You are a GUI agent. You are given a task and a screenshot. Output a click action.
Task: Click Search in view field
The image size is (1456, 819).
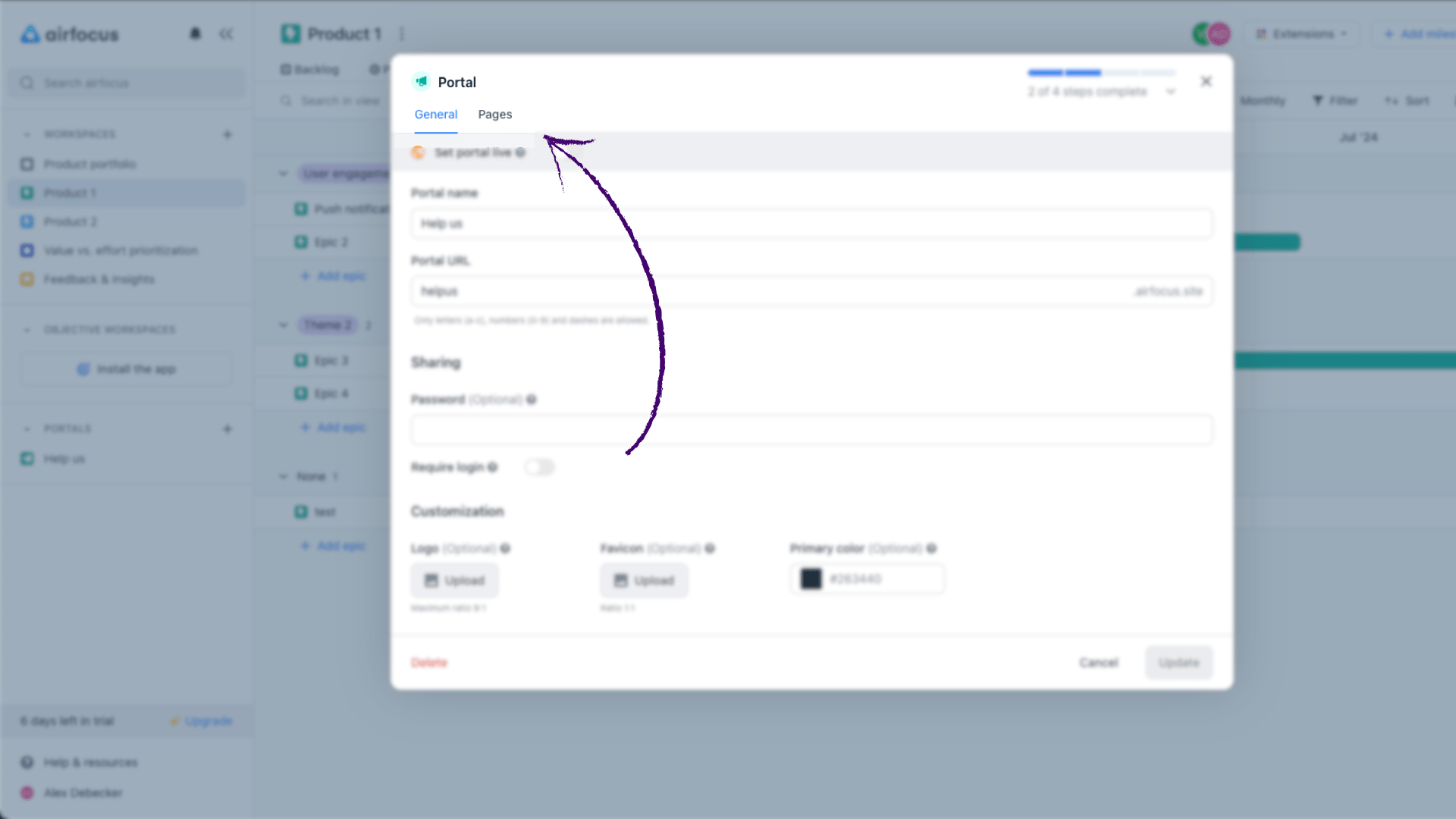331,101
